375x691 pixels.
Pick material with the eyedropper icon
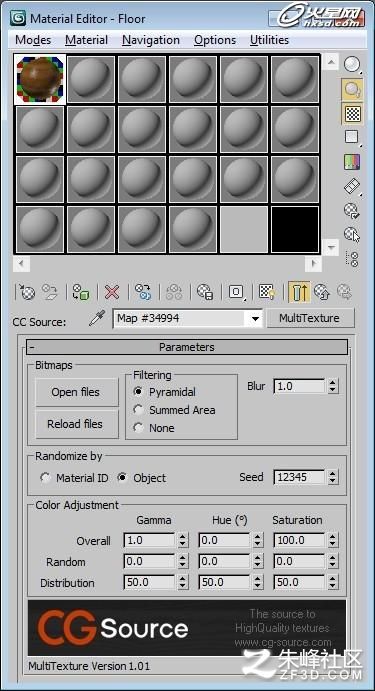click(x=97, y=318)
